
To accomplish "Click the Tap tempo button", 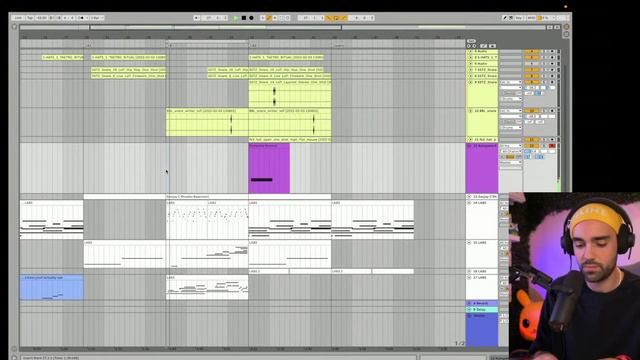I will [x=30, y=18].
